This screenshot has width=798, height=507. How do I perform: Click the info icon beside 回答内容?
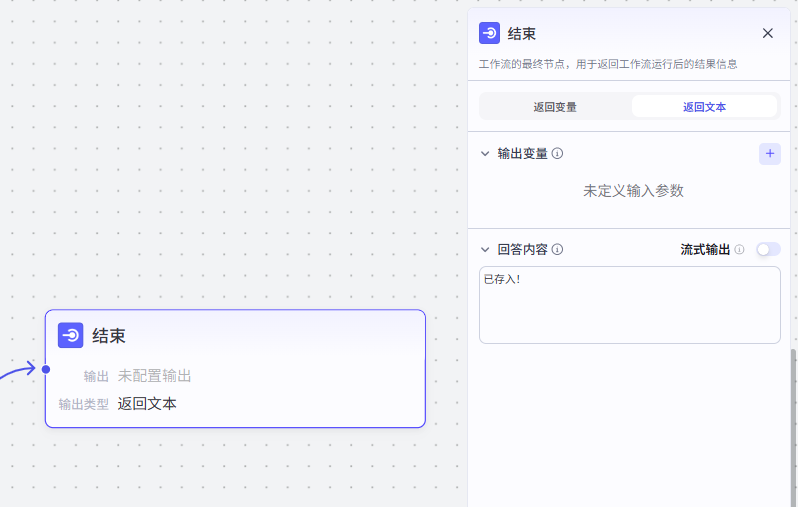point(558,250)
